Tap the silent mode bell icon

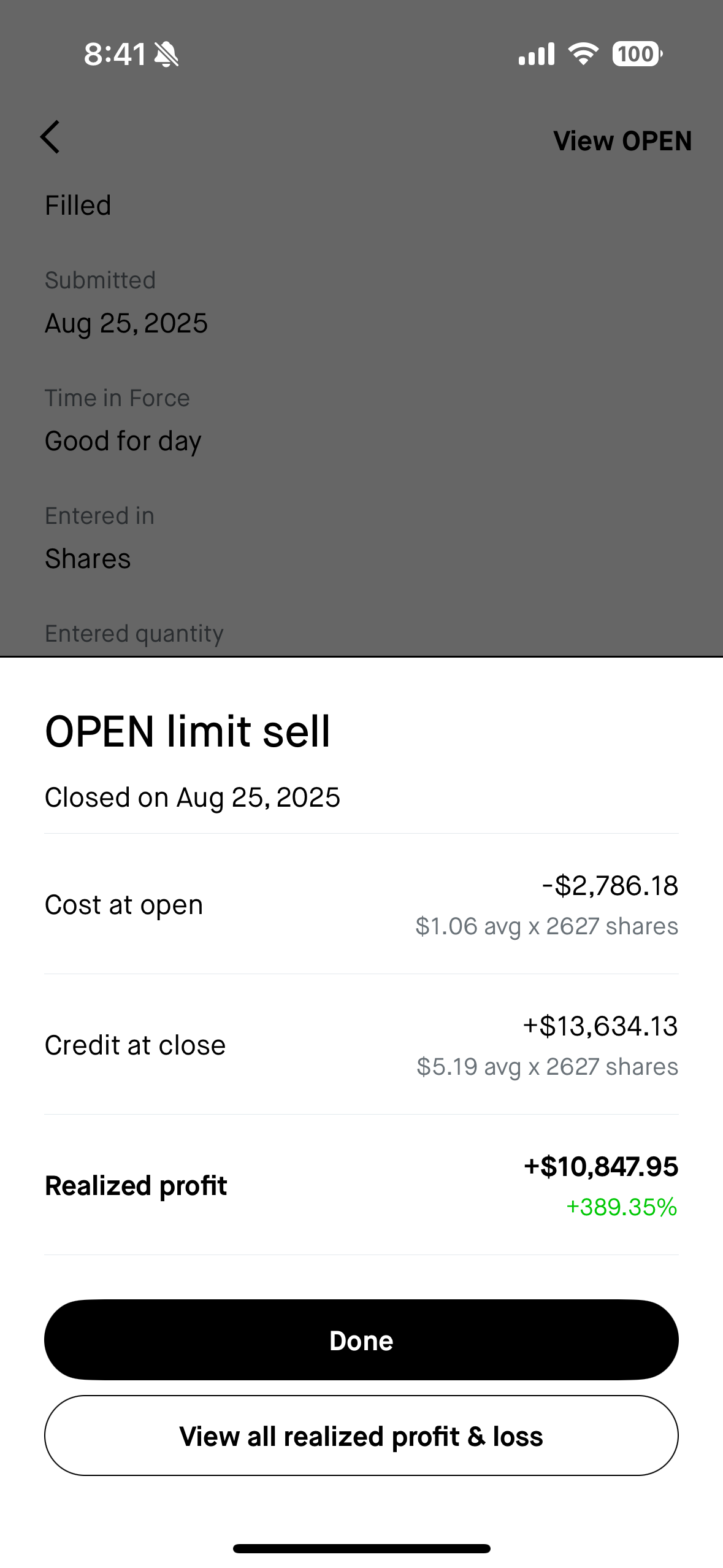pos(166,54)
